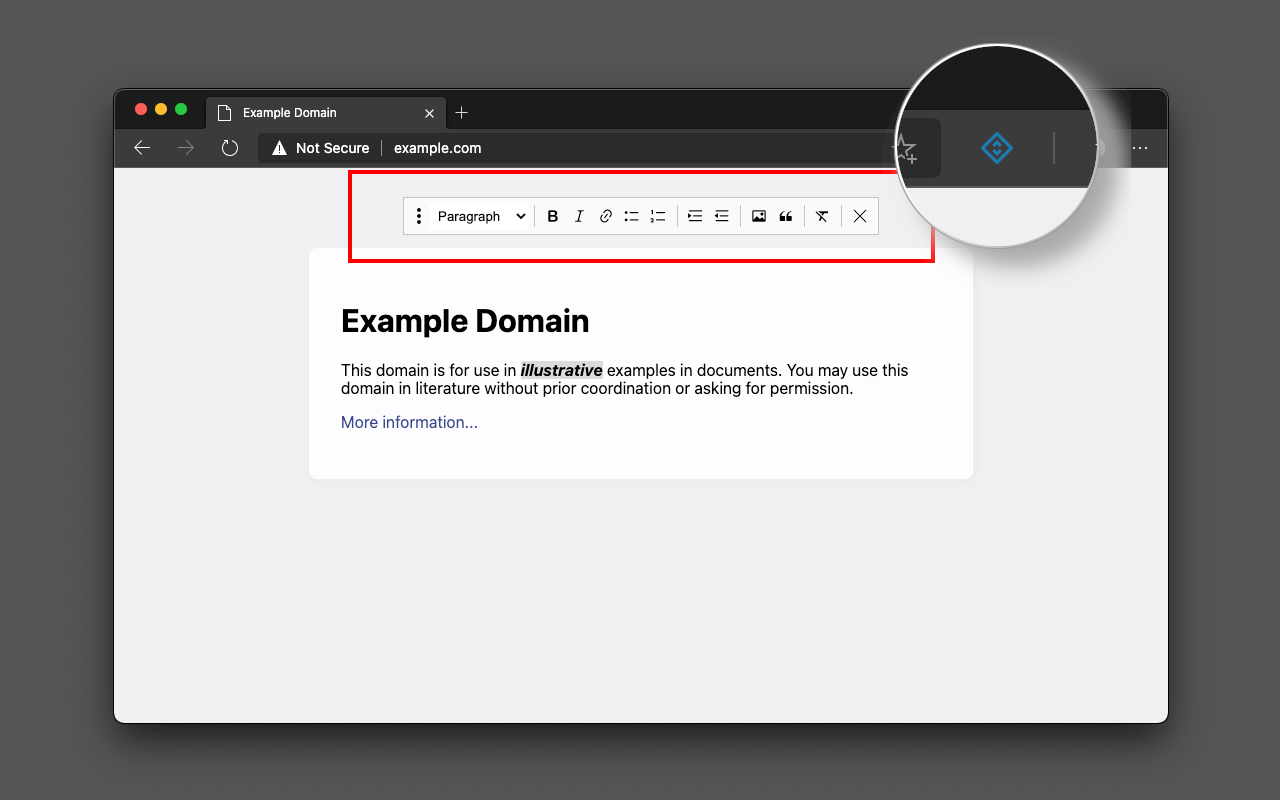Open a new browser tab
The height and width of the screenshot is (800, 1280).
(x=461, y=113)
